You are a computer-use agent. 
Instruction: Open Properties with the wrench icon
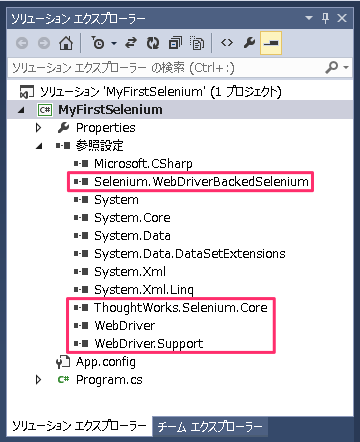[249, 43]
